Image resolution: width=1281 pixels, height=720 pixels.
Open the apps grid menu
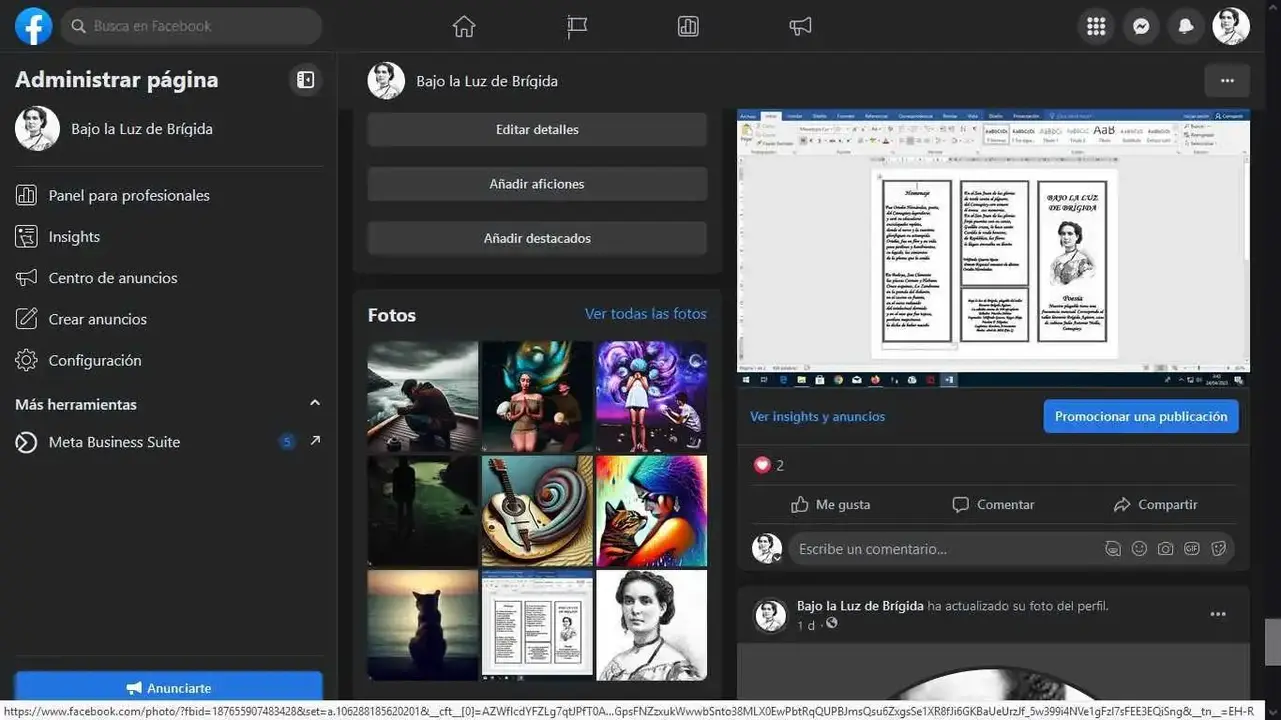tap(1096, 27)
